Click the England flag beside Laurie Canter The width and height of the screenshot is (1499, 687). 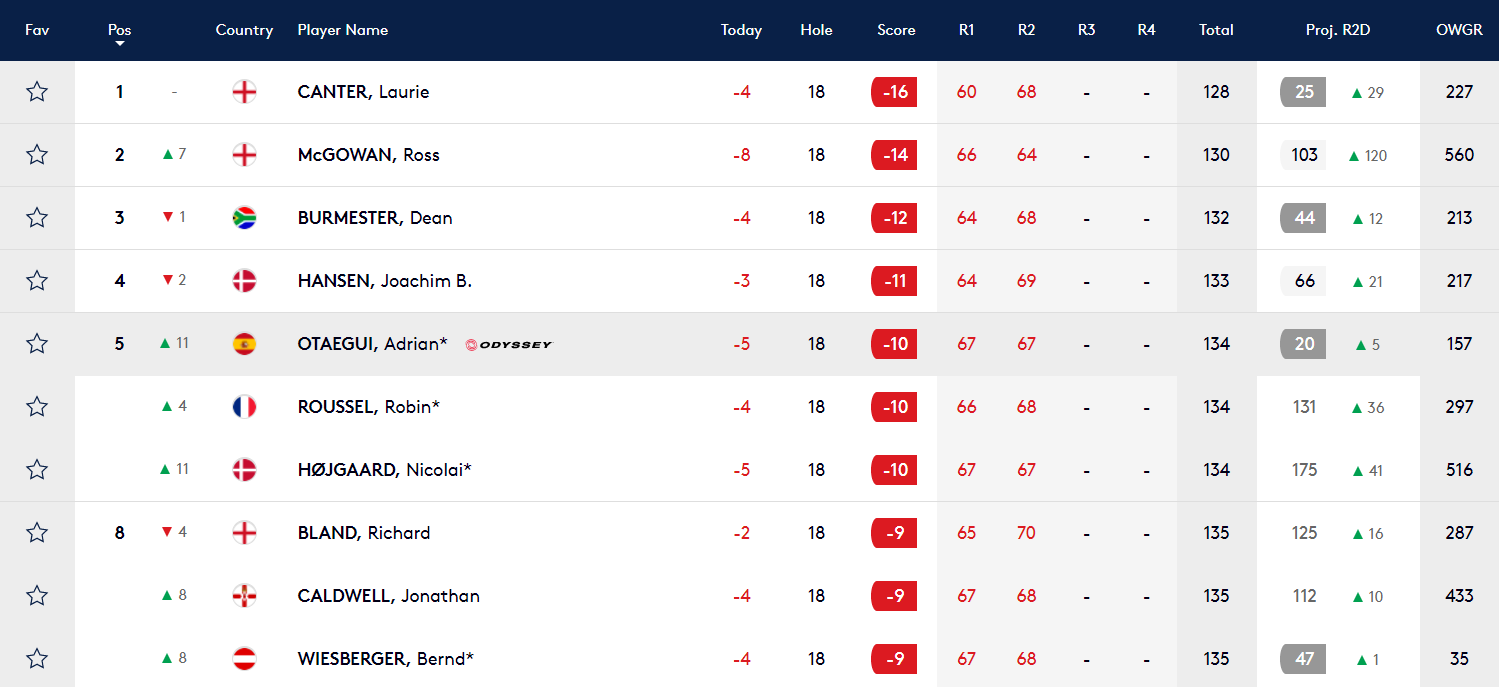[x=244, y=92]
